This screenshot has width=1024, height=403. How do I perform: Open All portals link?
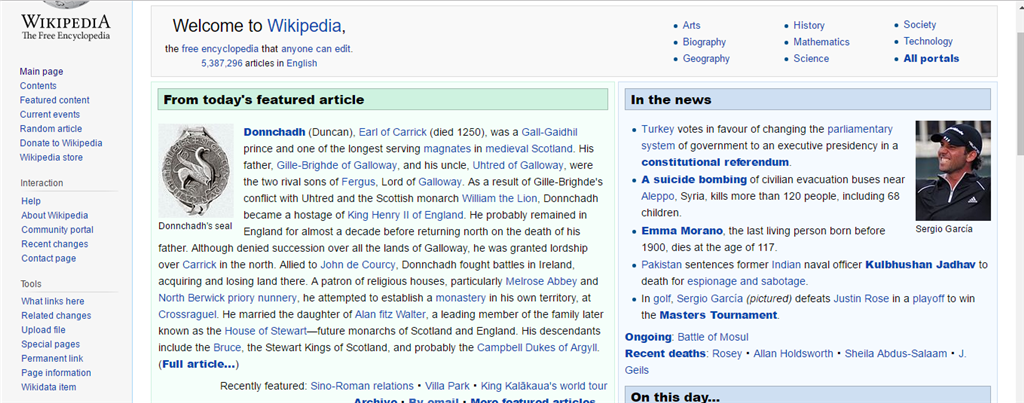931,59
